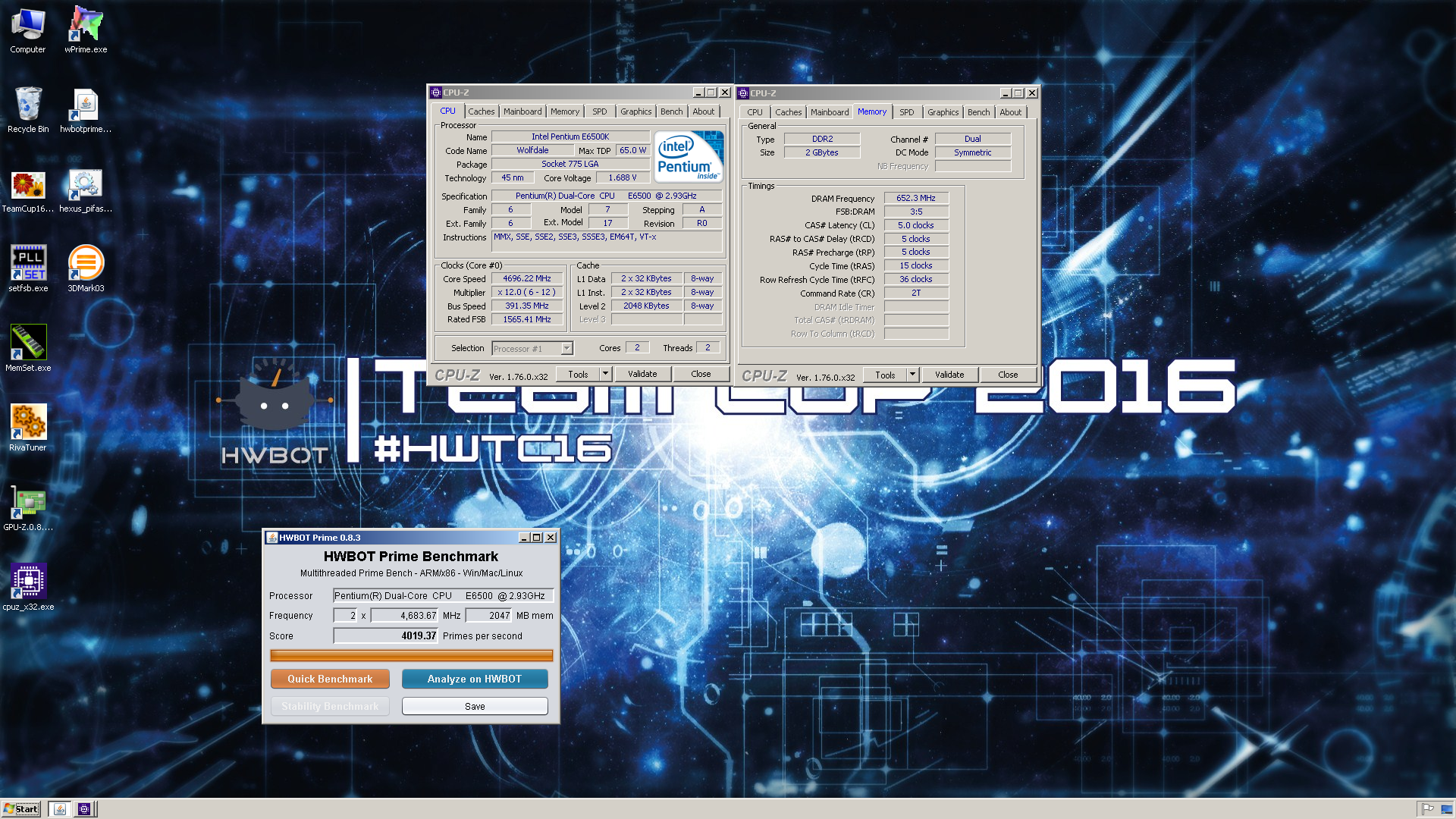Open Bench tab in left CPU-Z window
1456x819 pixels.
(672, 111)
